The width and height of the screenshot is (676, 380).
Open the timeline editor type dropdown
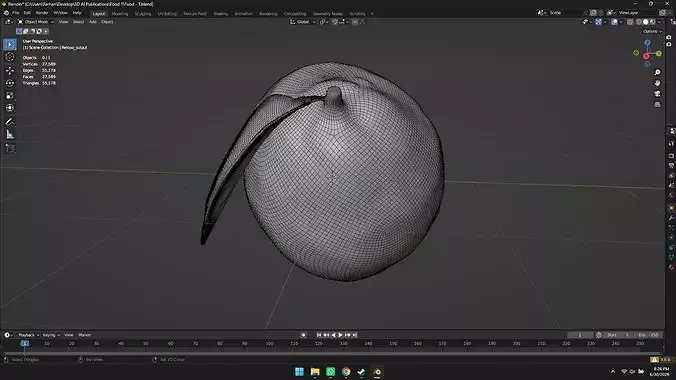tap(8, 335)
